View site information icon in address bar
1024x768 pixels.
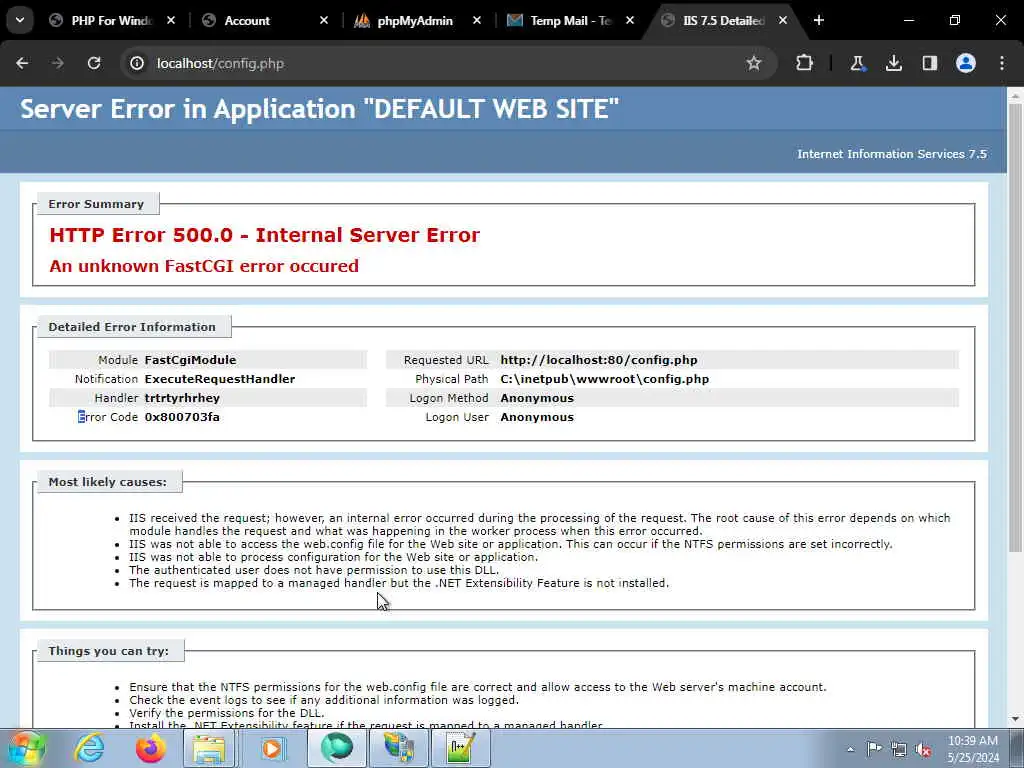click(137, 63)
